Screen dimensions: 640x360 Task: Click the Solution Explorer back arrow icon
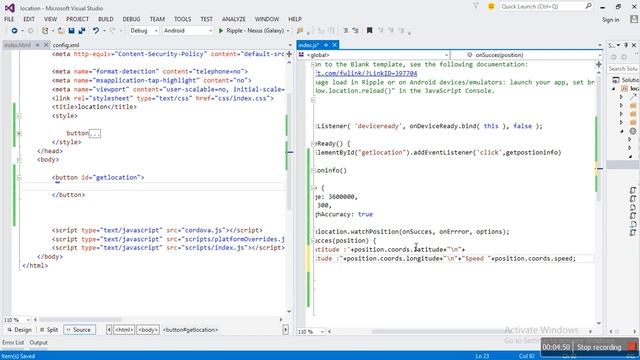(x=613, y=57)
